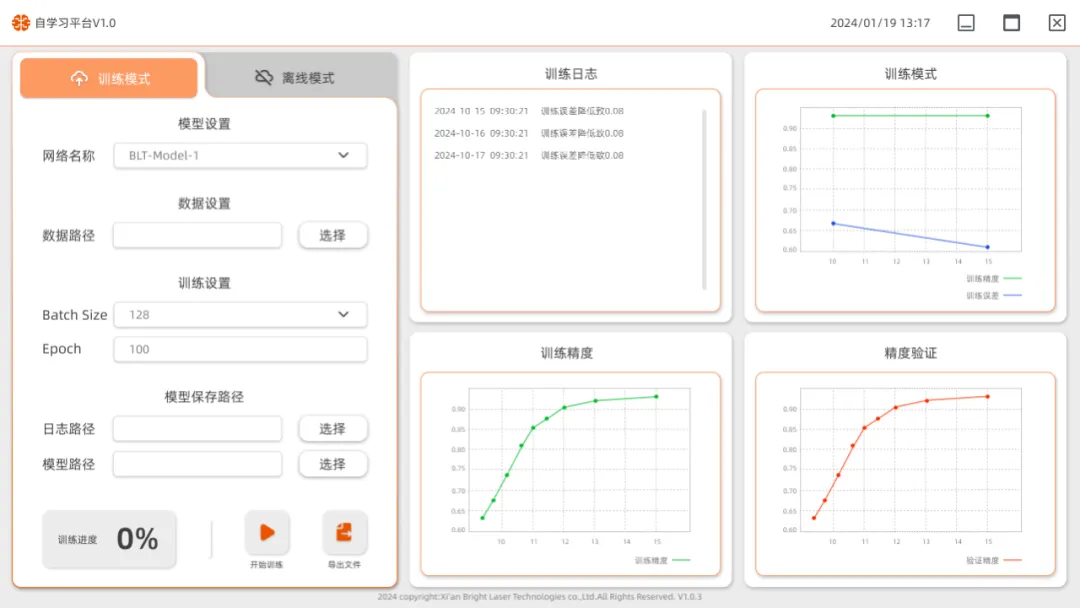The image size is (1080, 608).
Task: Click the export file icon
Action: coord(344,533)
